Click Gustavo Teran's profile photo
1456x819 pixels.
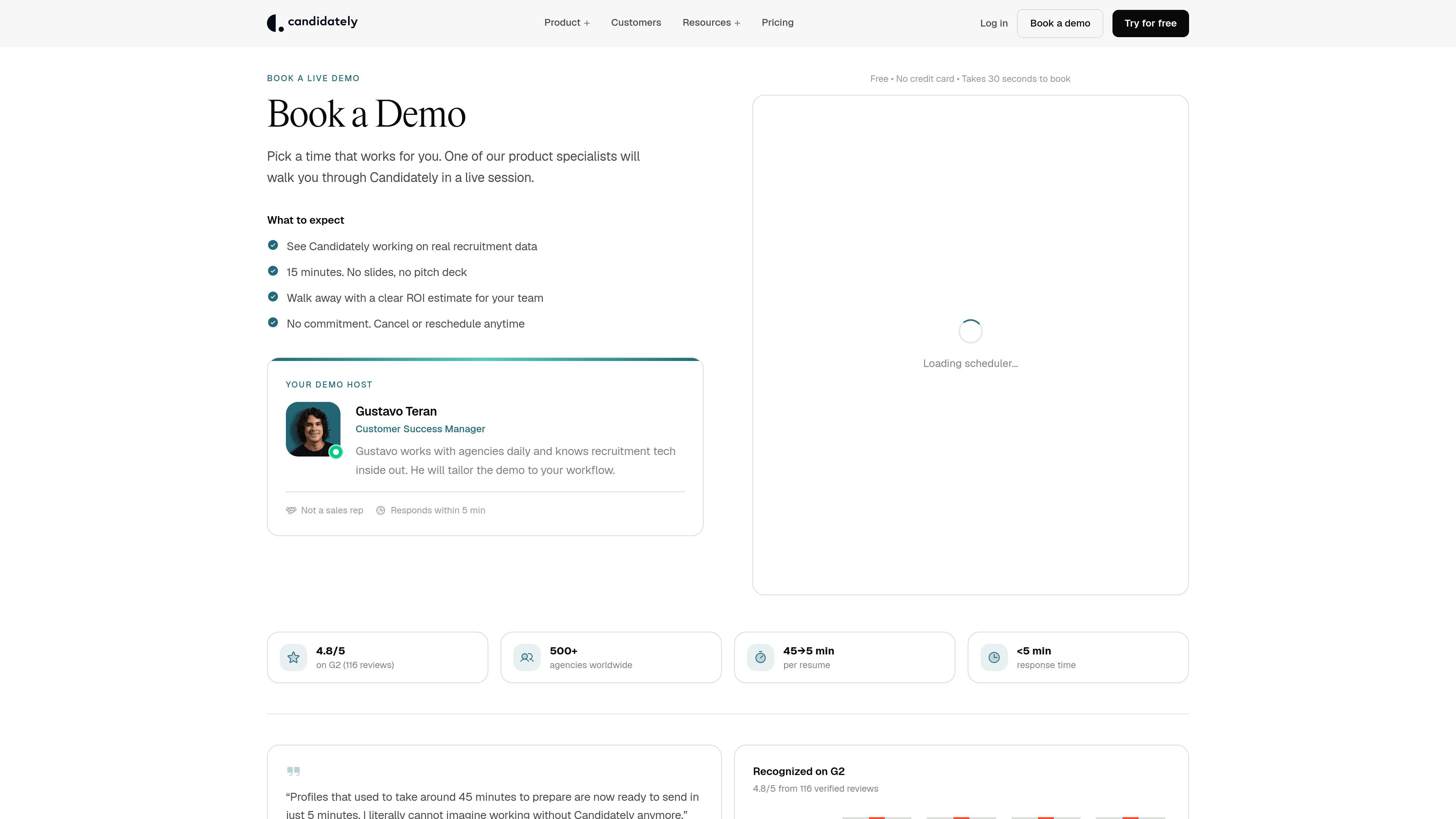(313, 429)
